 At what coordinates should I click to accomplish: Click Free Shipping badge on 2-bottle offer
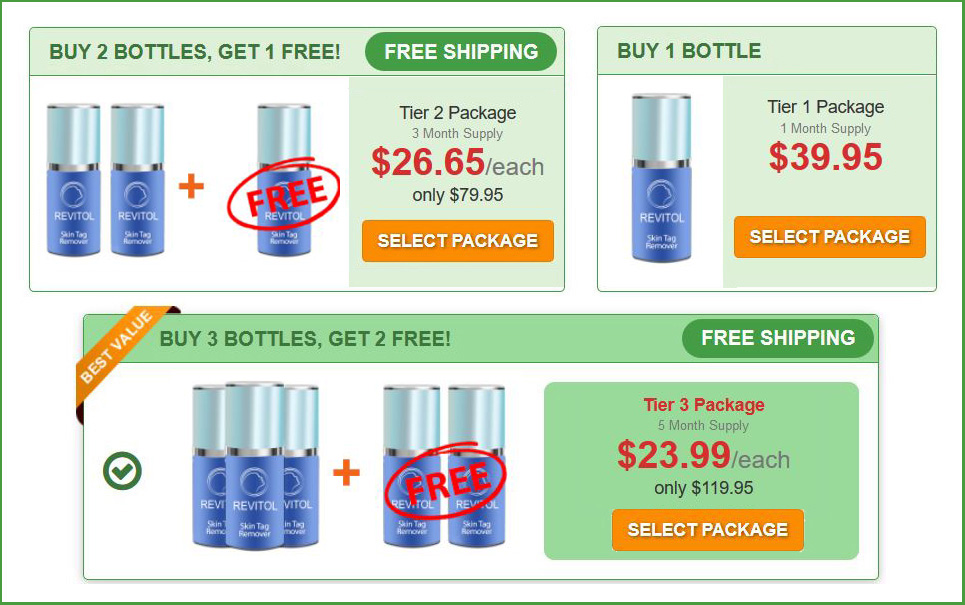(461, 52)
